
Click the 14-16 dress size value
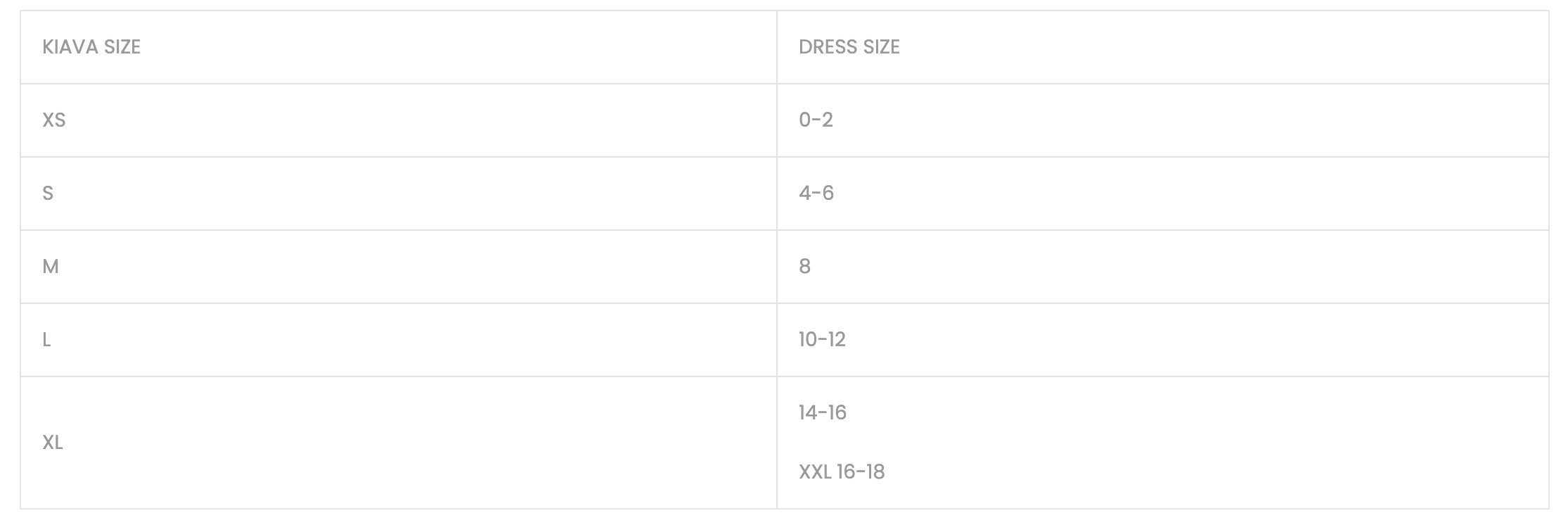(822, 412)
